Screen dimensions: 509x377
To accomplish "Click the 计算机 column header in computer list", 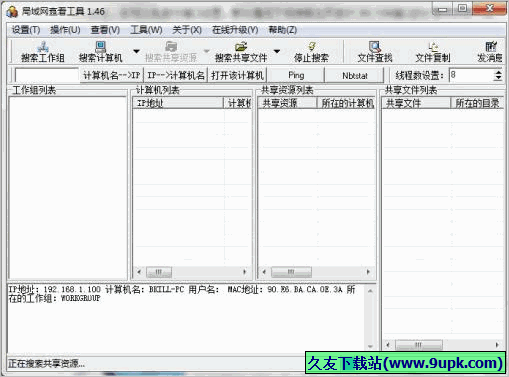I will [x=238, y=103].
